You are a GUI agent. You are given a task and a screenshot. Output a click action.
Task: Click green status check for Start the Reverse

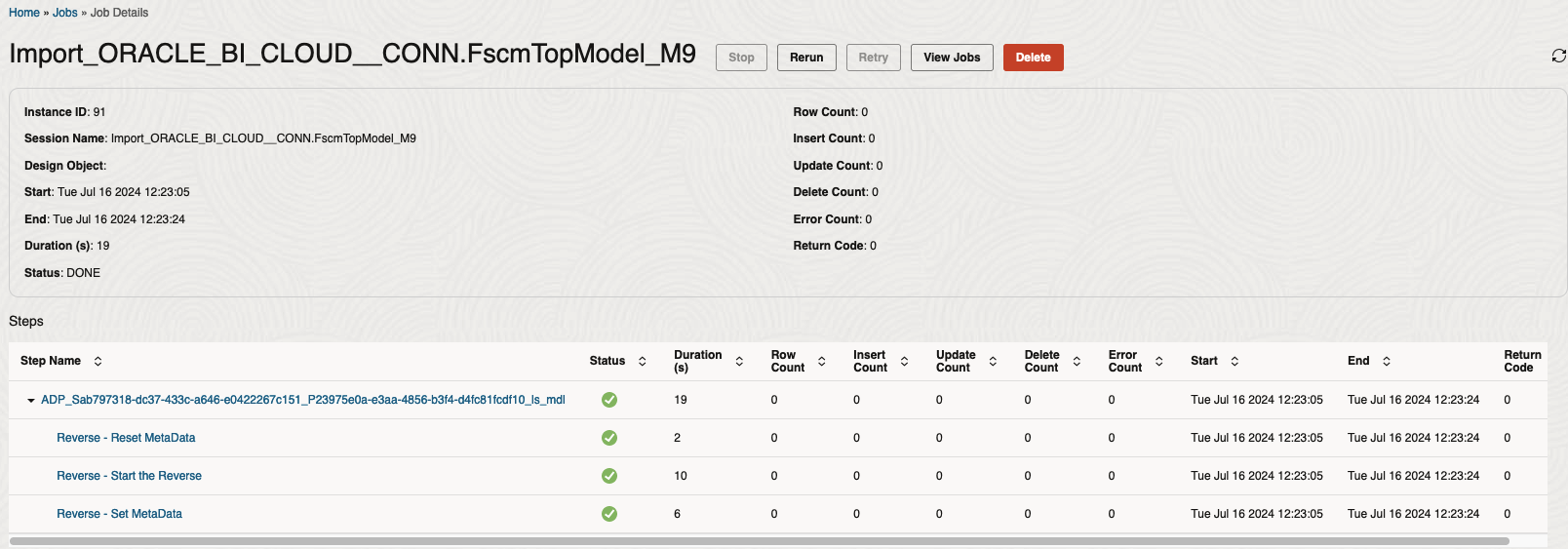tap(609, 476)
